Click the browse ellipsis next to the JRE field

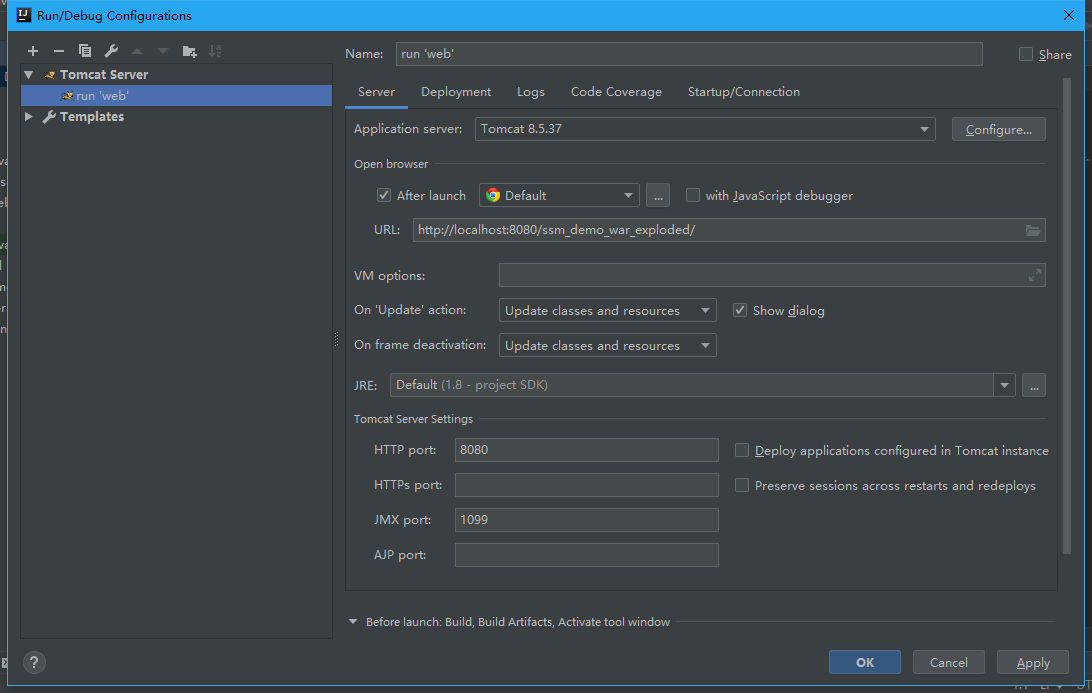point(1034,385)
